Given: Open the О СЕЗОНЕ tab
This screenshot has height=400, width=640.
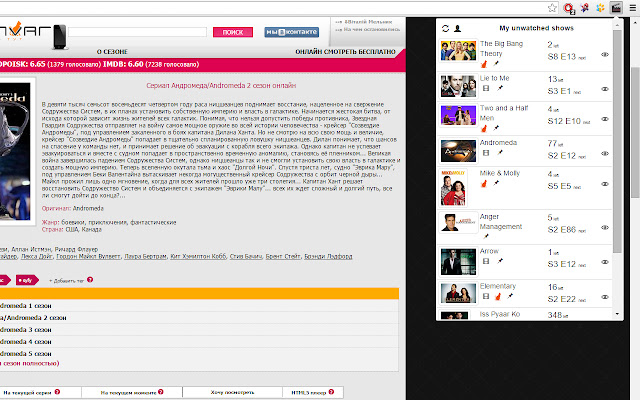Looking at the screenshot, I should 112,52.
